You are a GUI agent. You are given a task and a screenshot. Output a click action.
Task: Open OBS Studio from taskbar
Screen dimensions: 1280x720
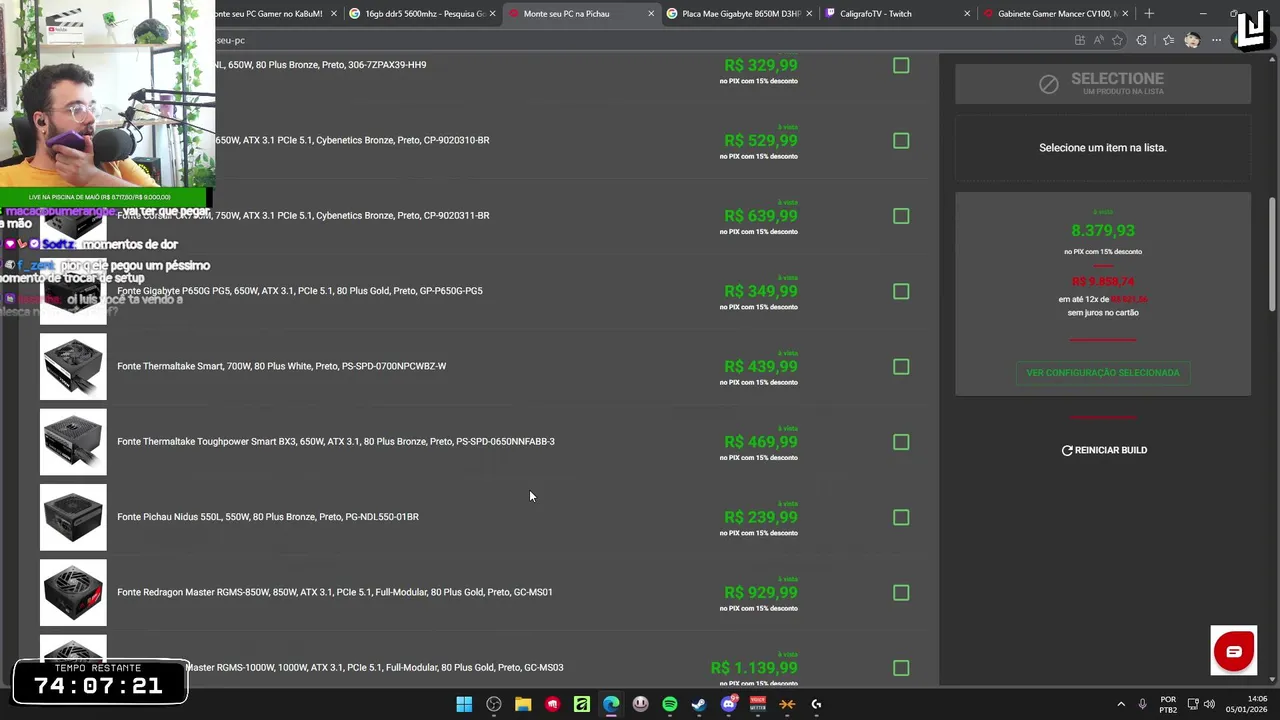point(494,704)
